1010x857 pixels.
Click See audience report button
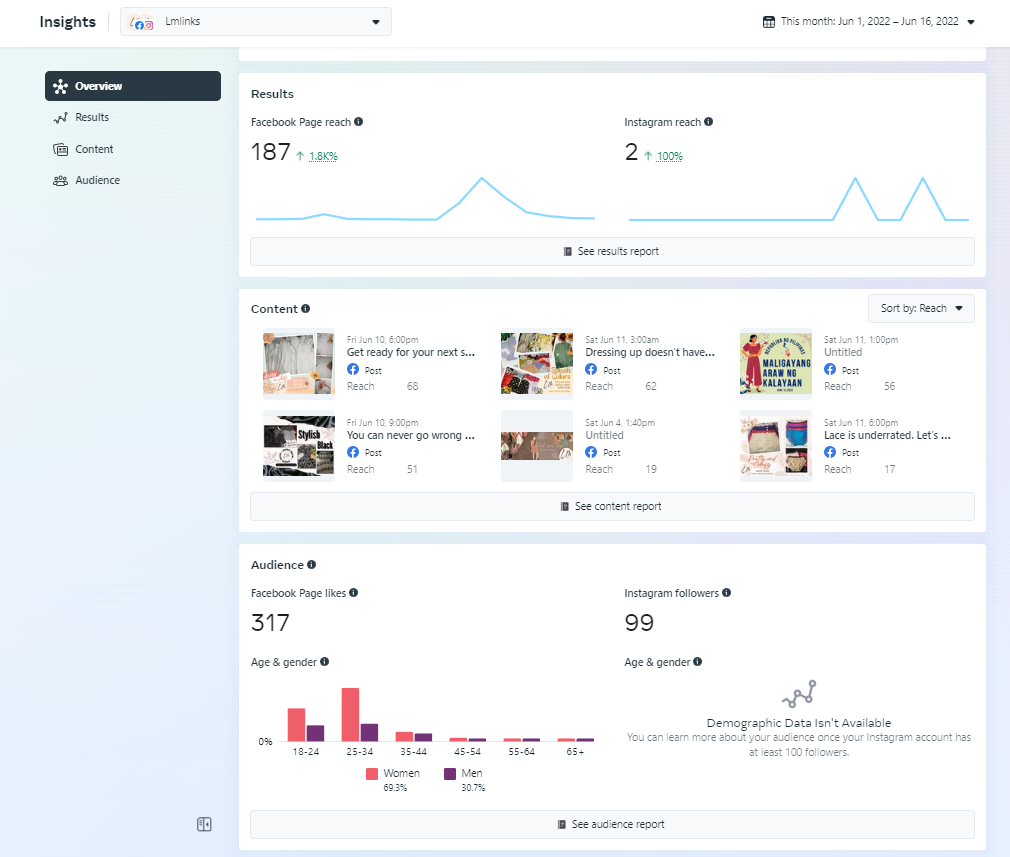tap(612, 824)
